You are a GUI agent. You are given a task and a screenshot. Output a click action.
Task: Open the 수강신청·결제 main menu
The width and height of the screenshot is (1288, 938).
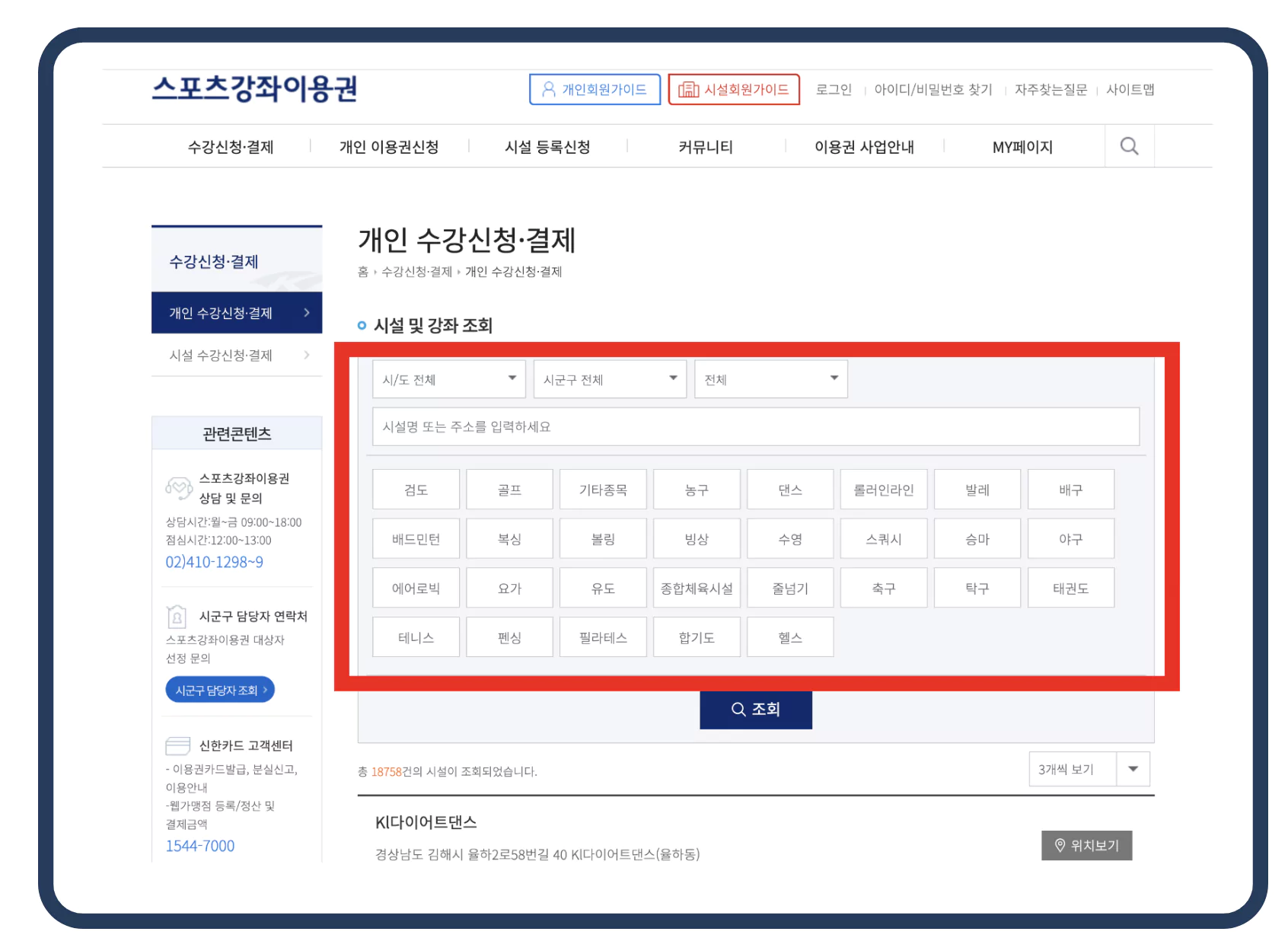click(x=231, y=147)
